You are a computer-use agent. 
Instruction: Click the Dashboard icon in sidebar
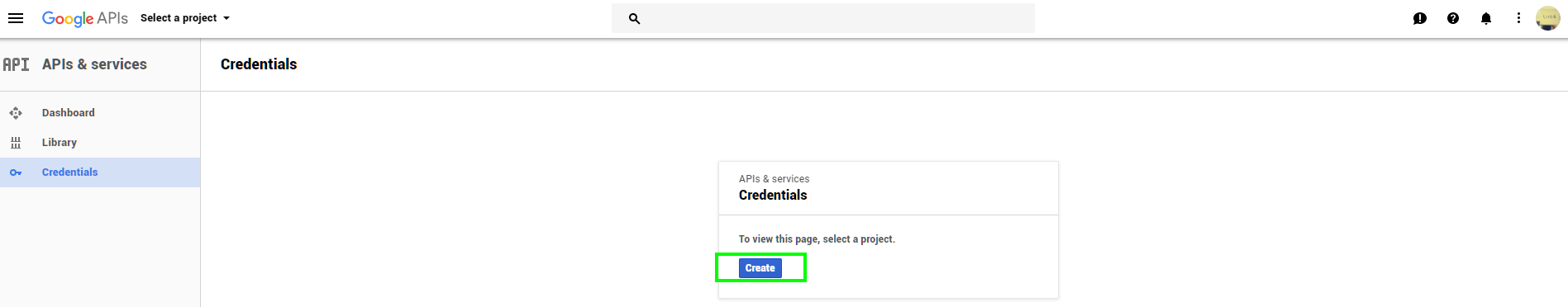tap(16, 113)
